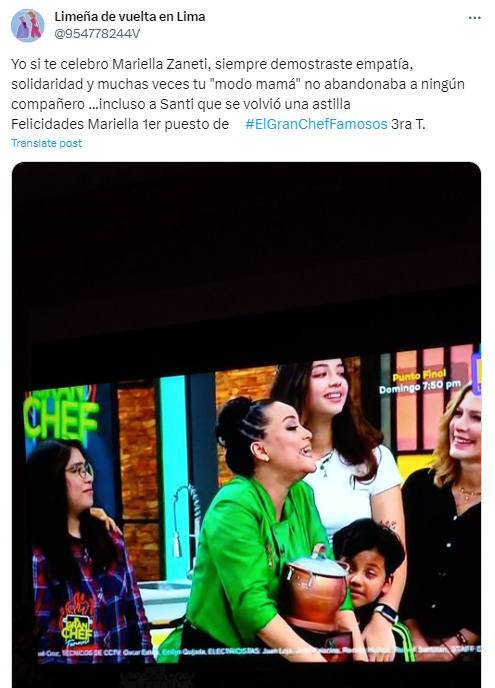Click the purple channel badge at the photo's top-right
Screen dimensions: 495x688
[x=477, y=373]
